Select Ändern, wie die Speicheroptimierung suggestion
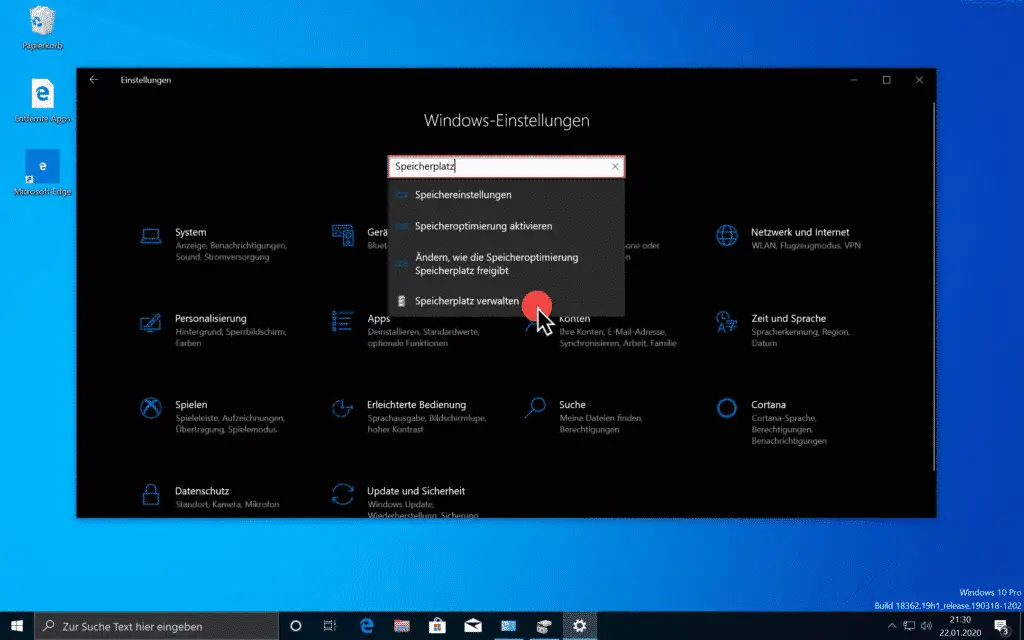1024x640 pixels. click(x=506, y=264)
